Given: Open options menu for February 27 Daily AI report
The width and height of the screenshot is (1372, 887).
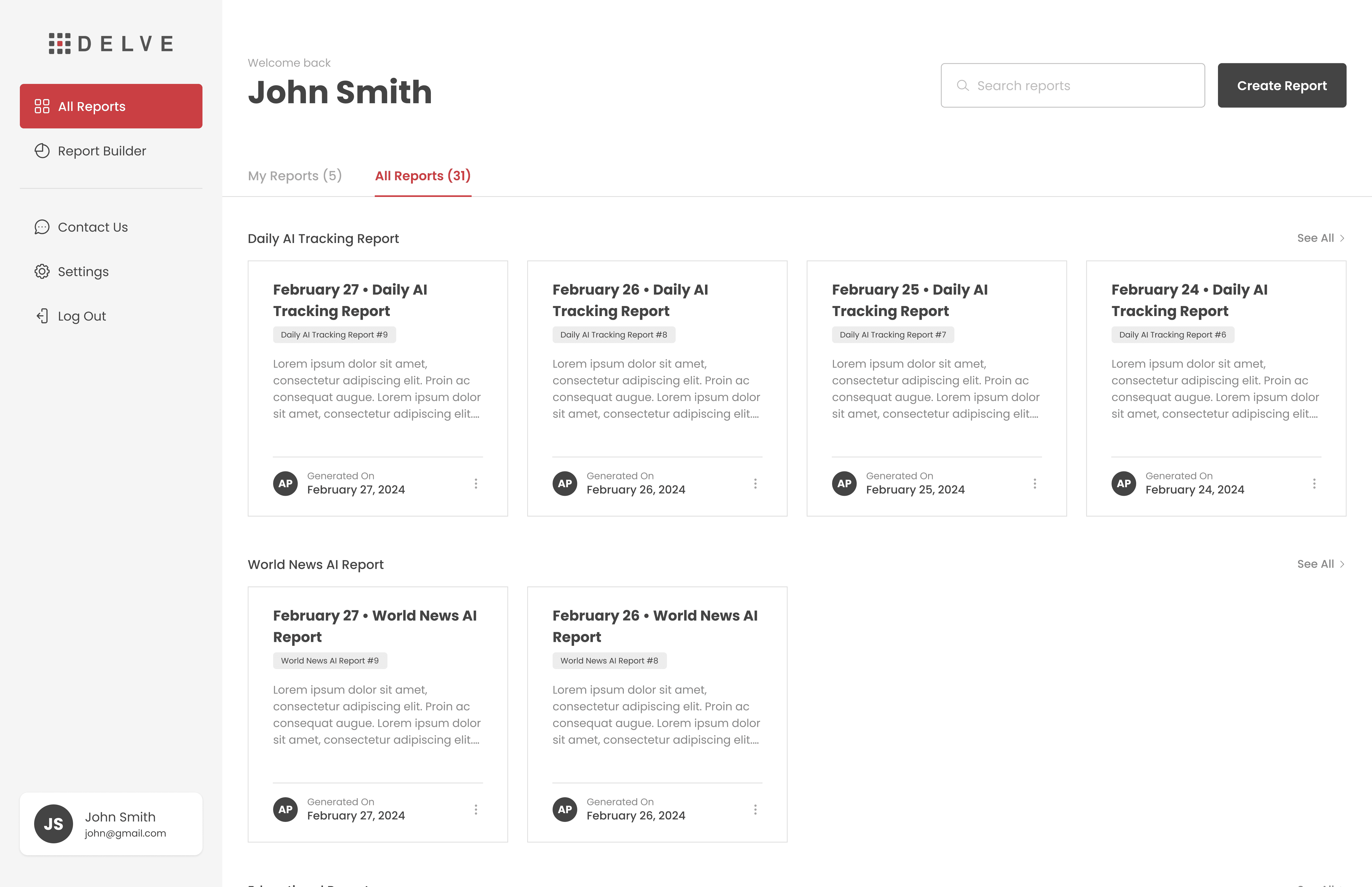Looking at the screenshot, I should (476, 483).
